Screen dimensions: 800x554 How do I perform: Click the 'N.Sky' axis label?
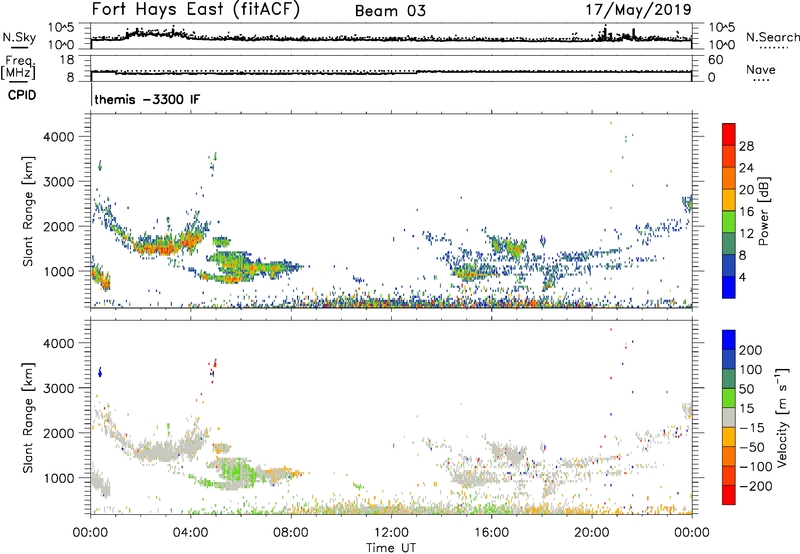19,37
